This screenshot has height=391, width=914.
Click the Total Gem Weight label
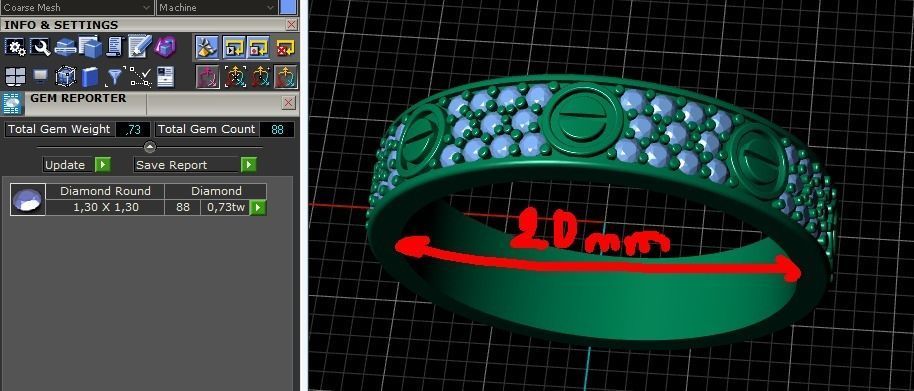[59, 129]
